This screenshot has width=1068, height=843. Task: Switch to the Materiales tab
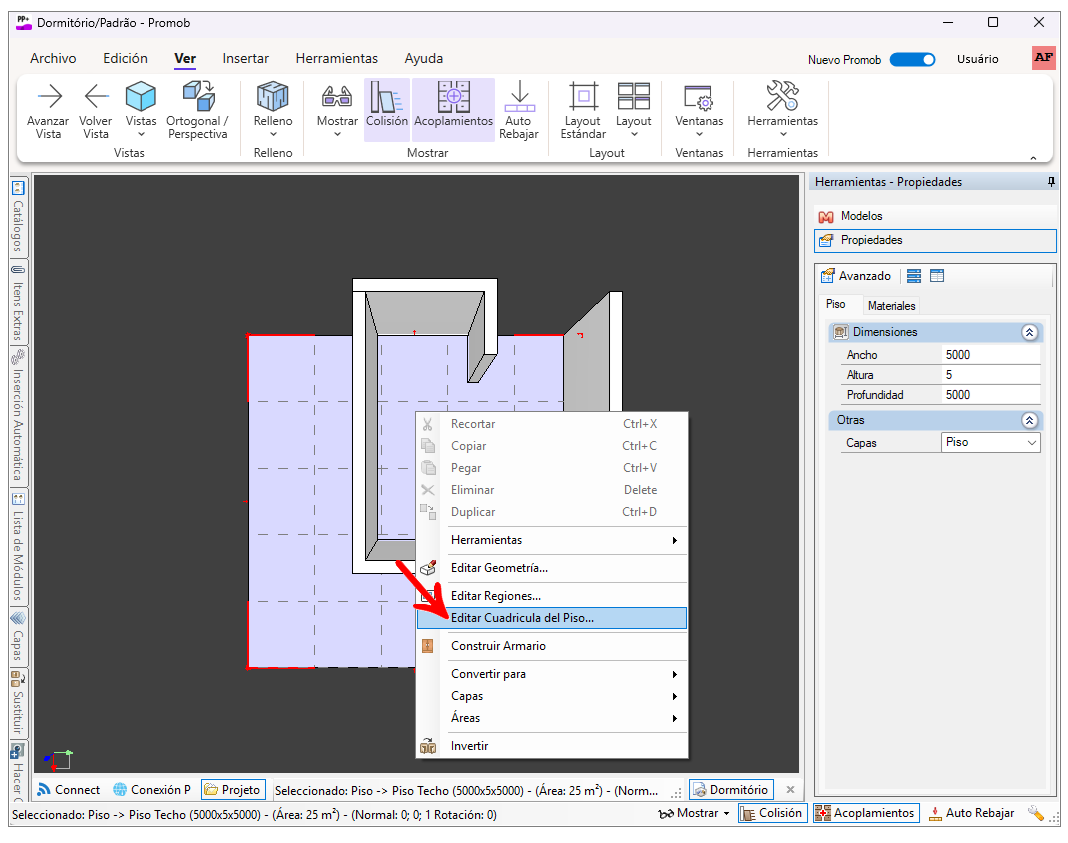(x=891, y=306)
